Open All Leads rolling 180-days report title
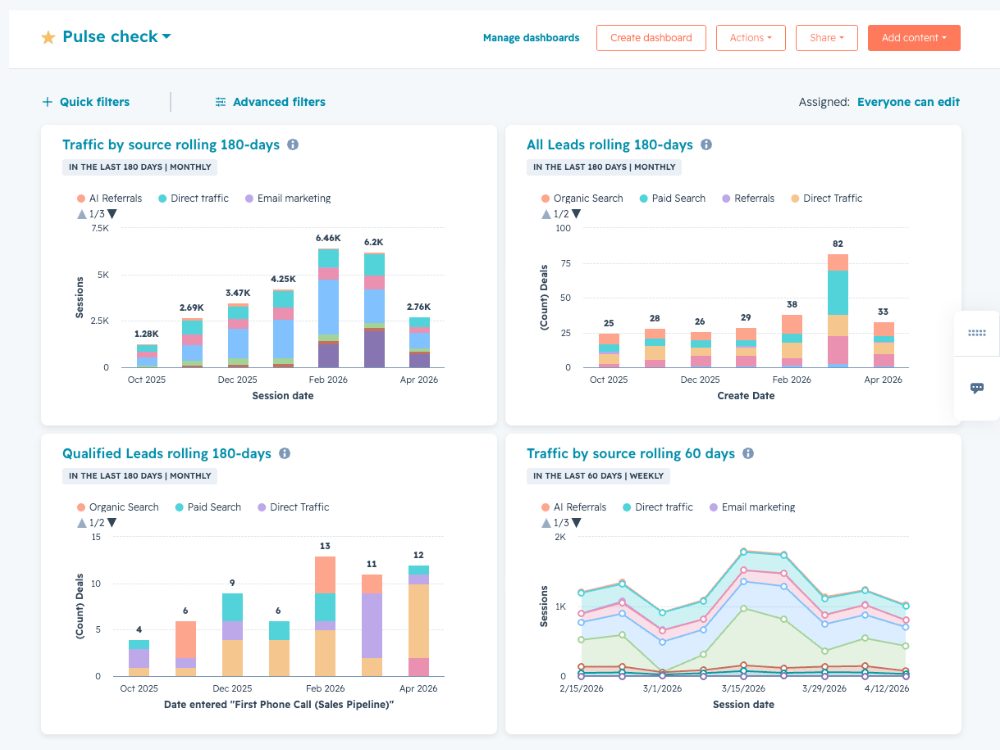Viewport: 1000px width, 750px height. tap(610, 145)
